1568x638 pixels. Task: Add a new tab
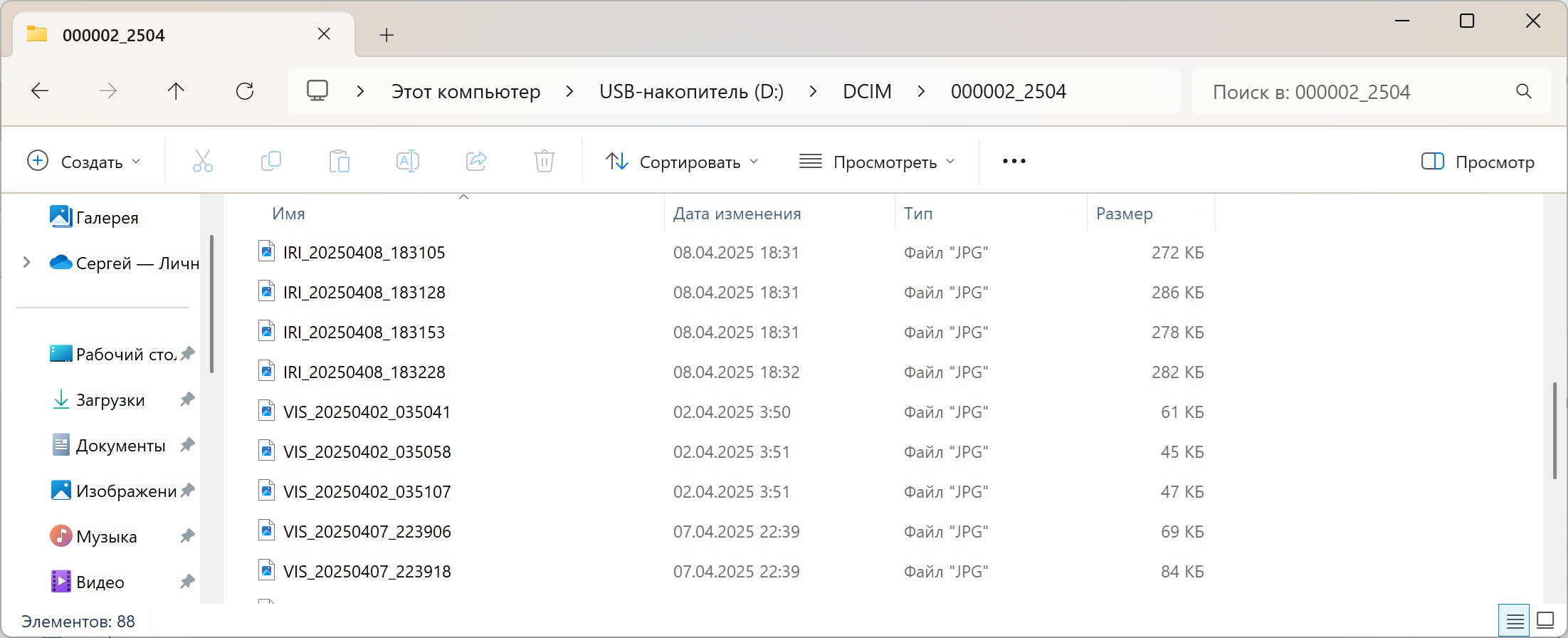(386, 35)
